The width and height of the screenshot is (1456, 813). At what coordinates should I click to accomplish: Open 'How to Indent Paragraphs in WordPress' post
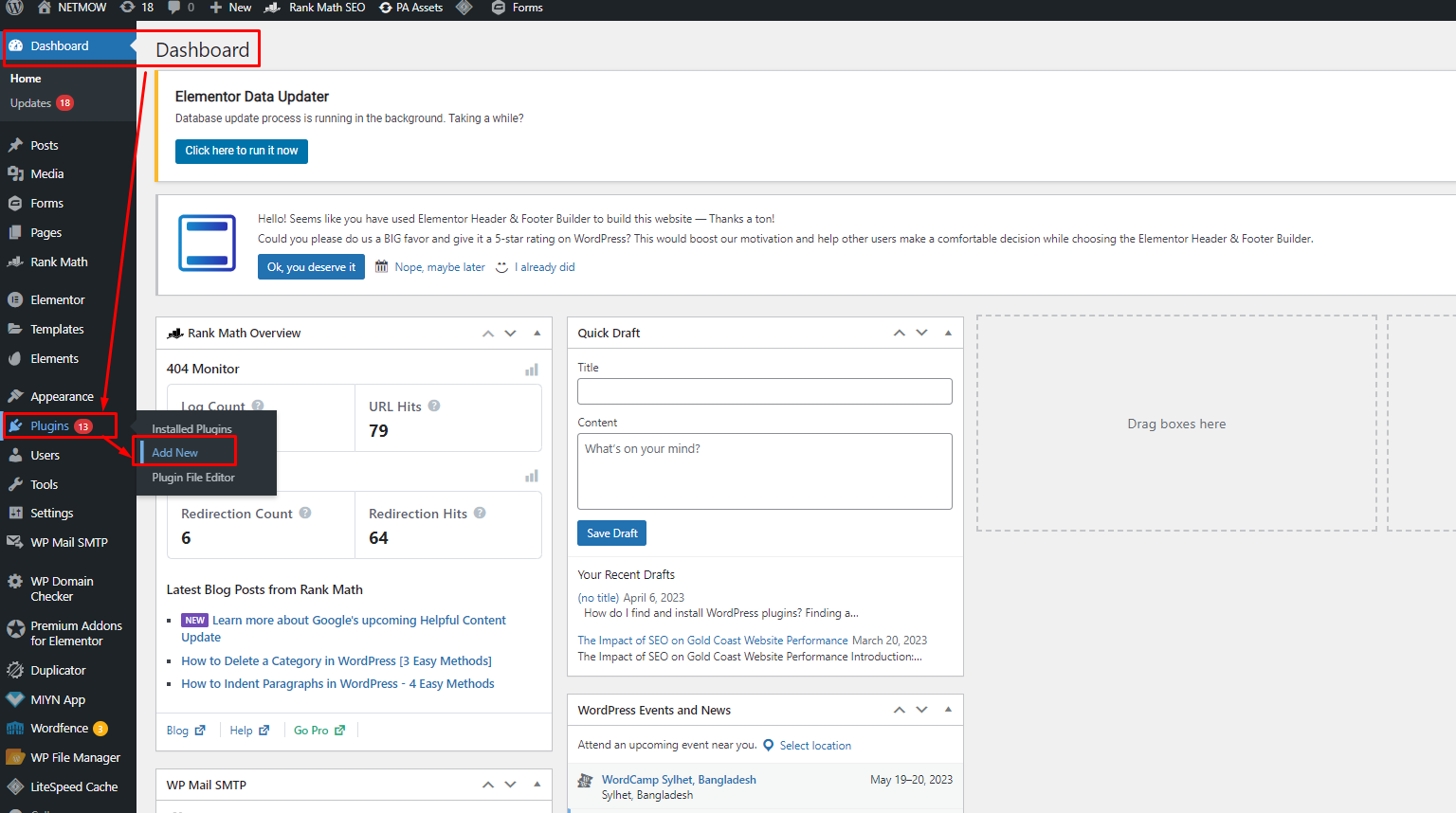[x=337, y=684]
